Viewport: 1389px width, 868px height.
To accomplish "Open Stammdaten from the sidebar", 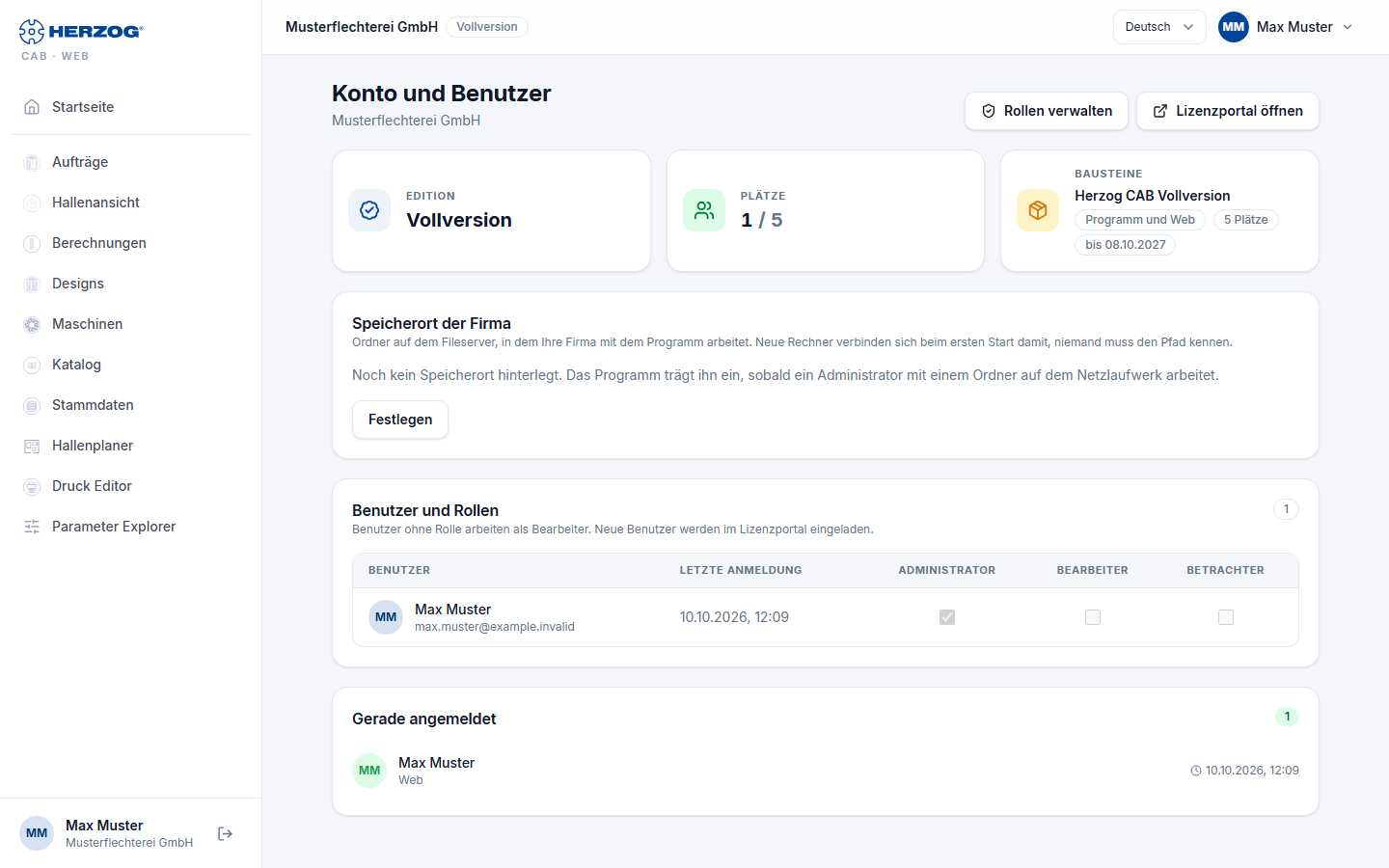I will (x=131, y=405).
